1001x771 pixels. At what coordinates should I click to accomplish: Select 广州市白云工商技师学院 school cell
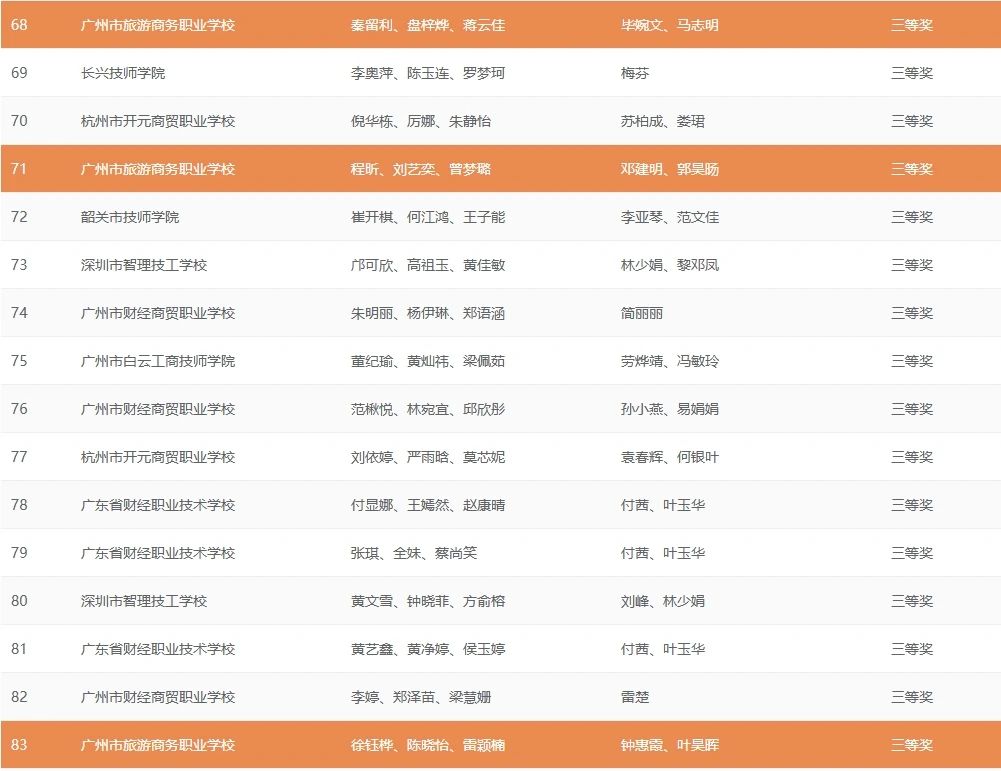click(158, 361)
